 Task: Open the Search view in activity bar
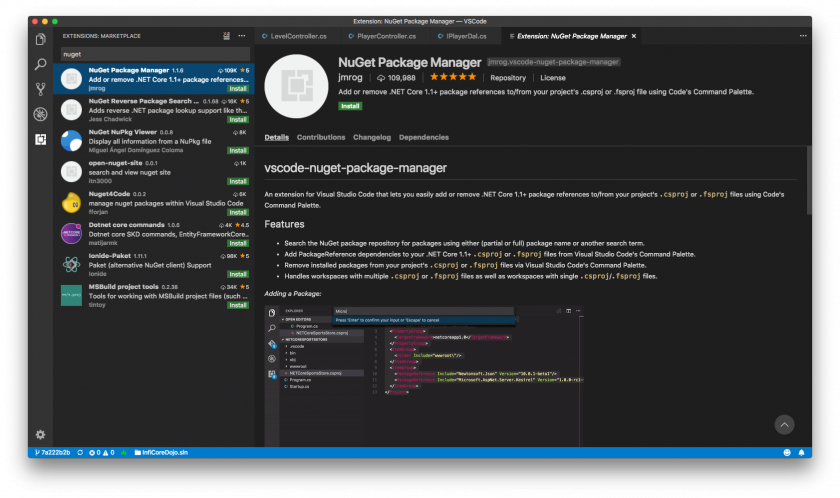pos(41,64)
